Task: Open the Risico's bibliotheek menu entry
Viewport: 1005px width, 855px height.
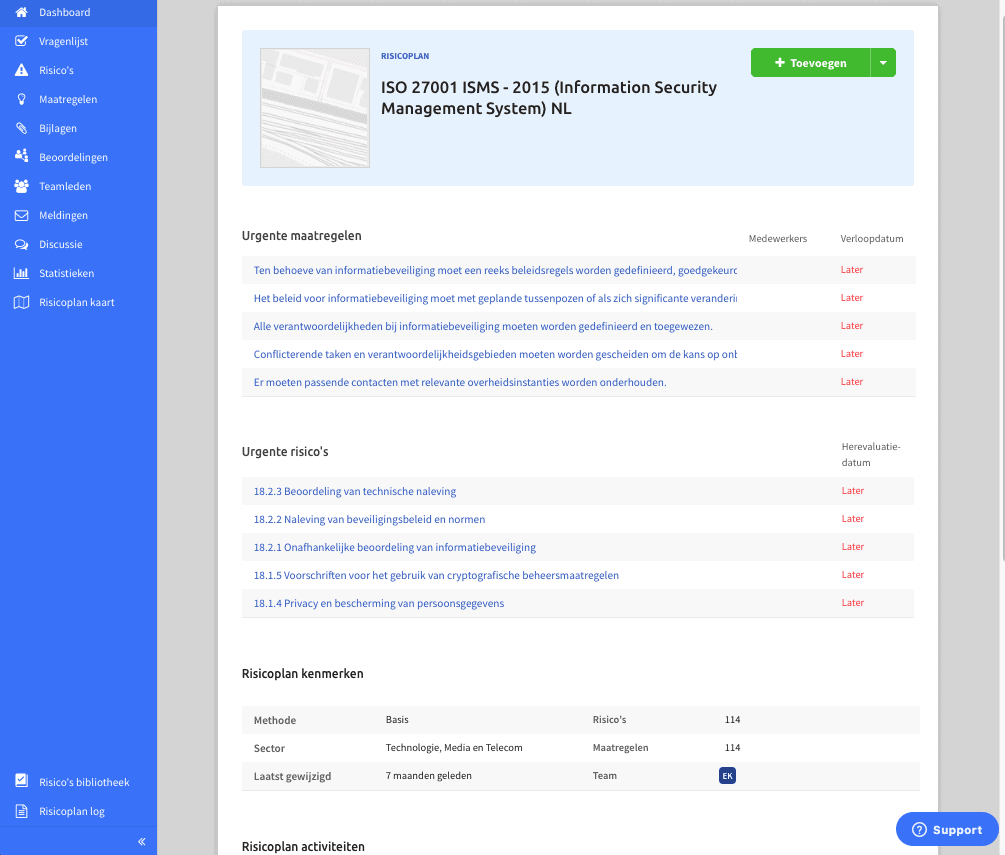Action: point(85,782)
